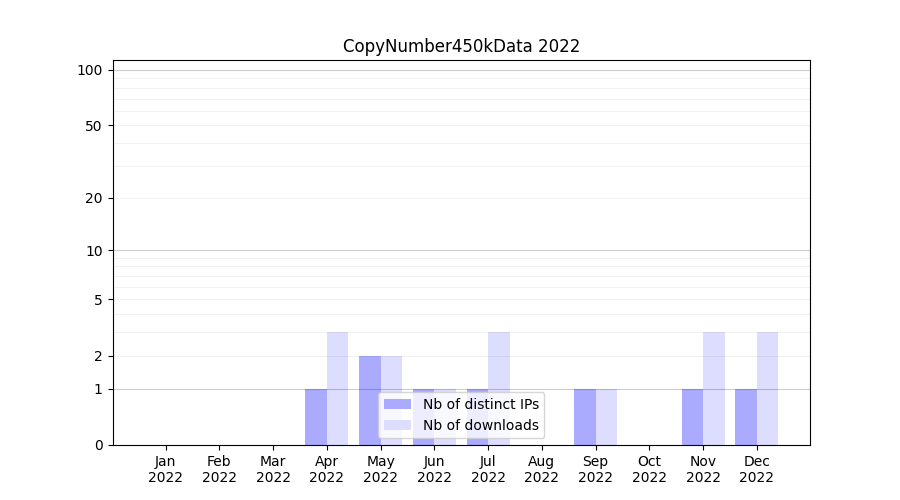Click the chart title CopyNumber450kData 2022

[461, 46]
